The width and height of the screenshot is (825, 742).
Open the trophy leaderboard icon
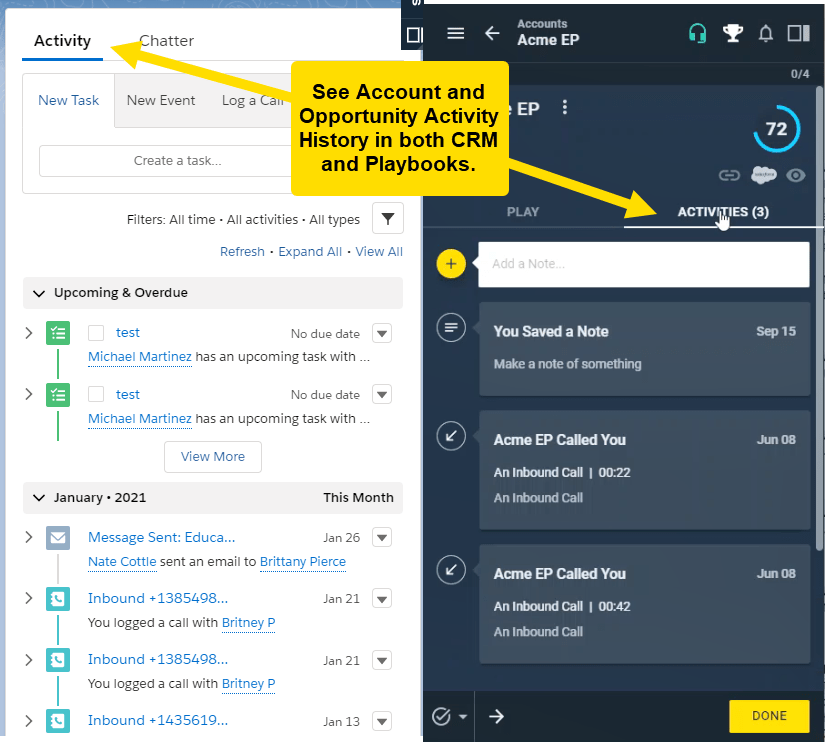(x=733, y=32)
